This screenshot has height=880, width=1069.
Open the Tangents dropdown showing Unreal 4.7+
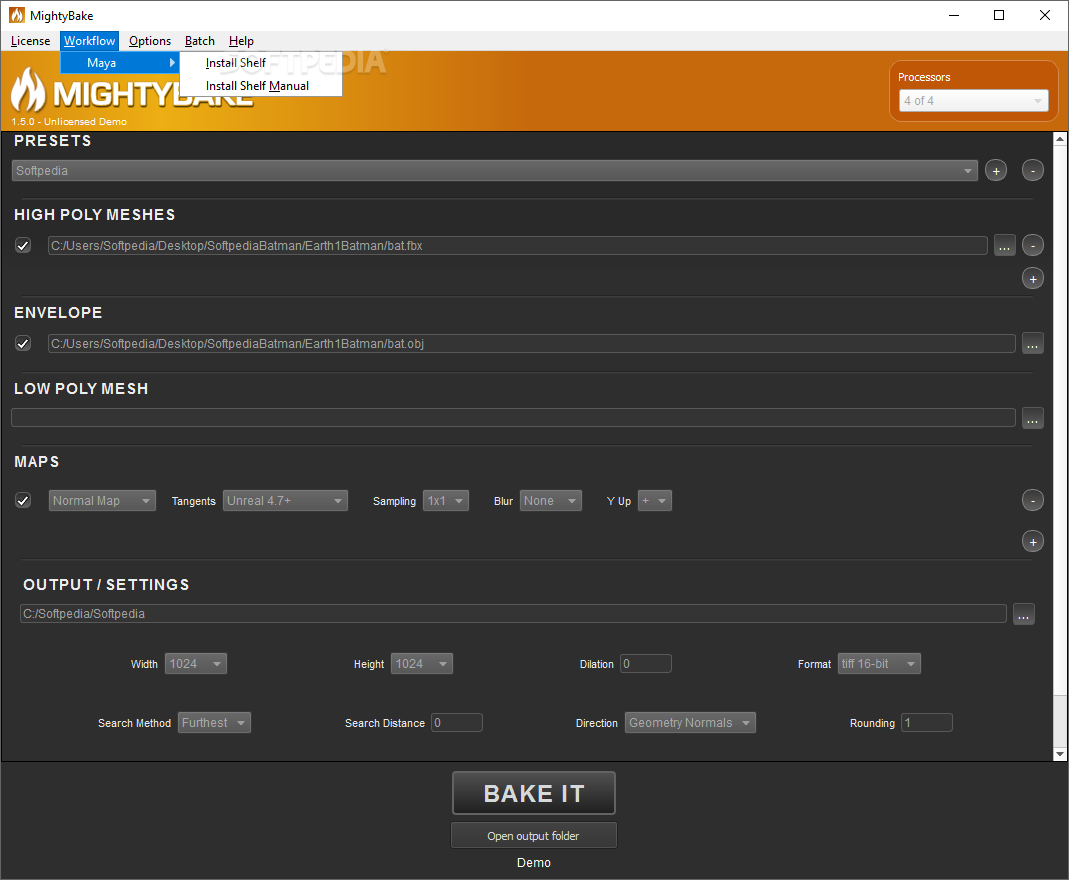pos(285,501)
